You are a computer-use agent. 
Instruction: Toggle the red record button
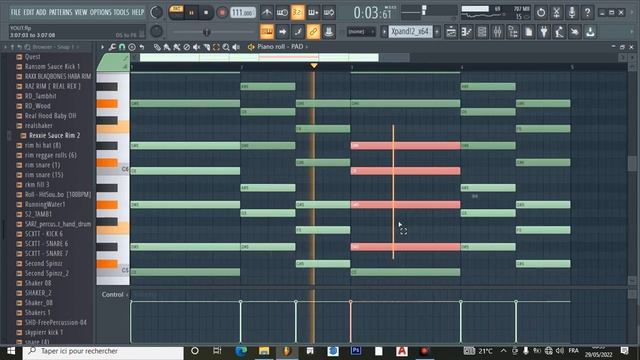point(222,13)
